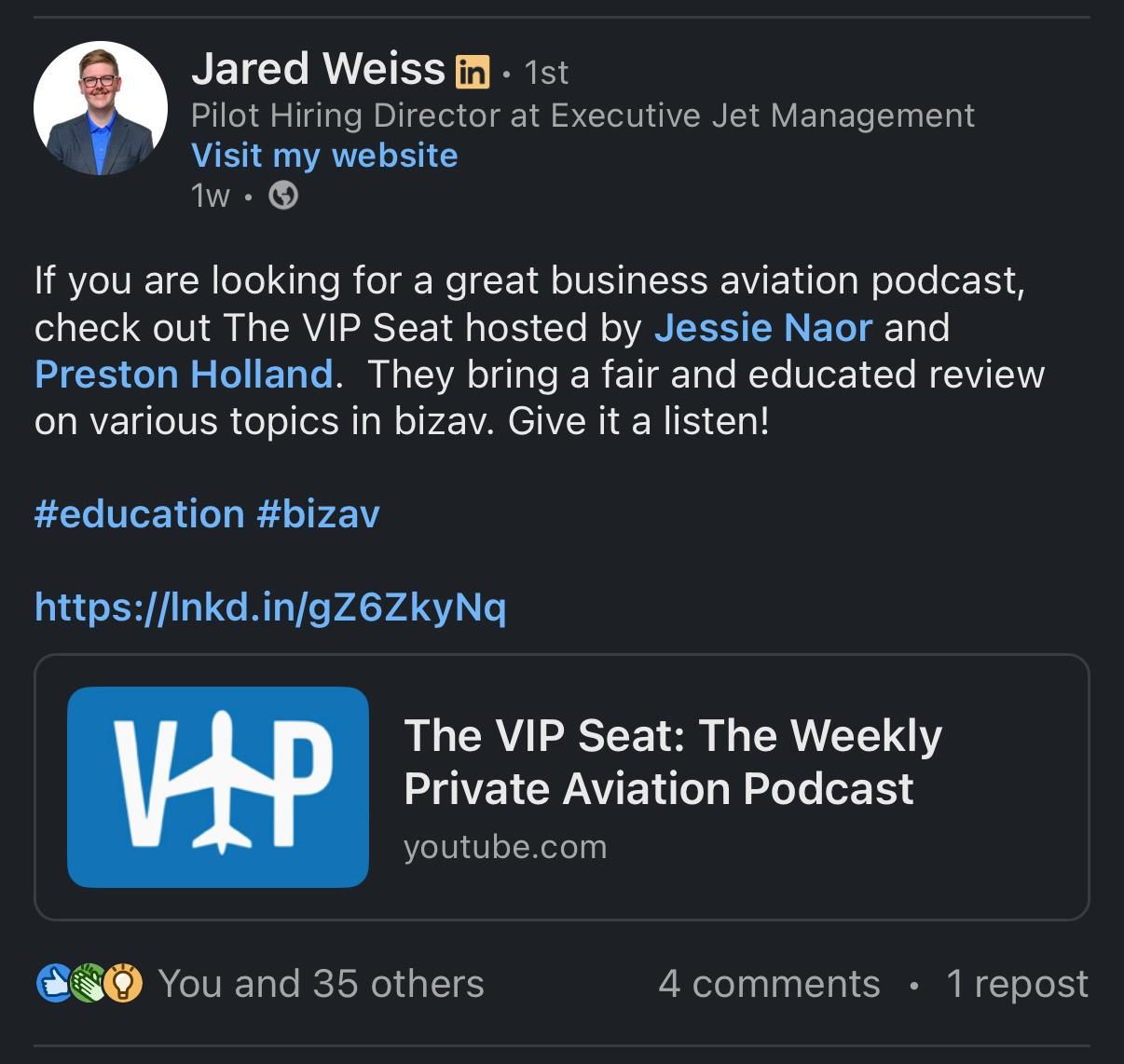Tap the #bizav hashtag

318,514
